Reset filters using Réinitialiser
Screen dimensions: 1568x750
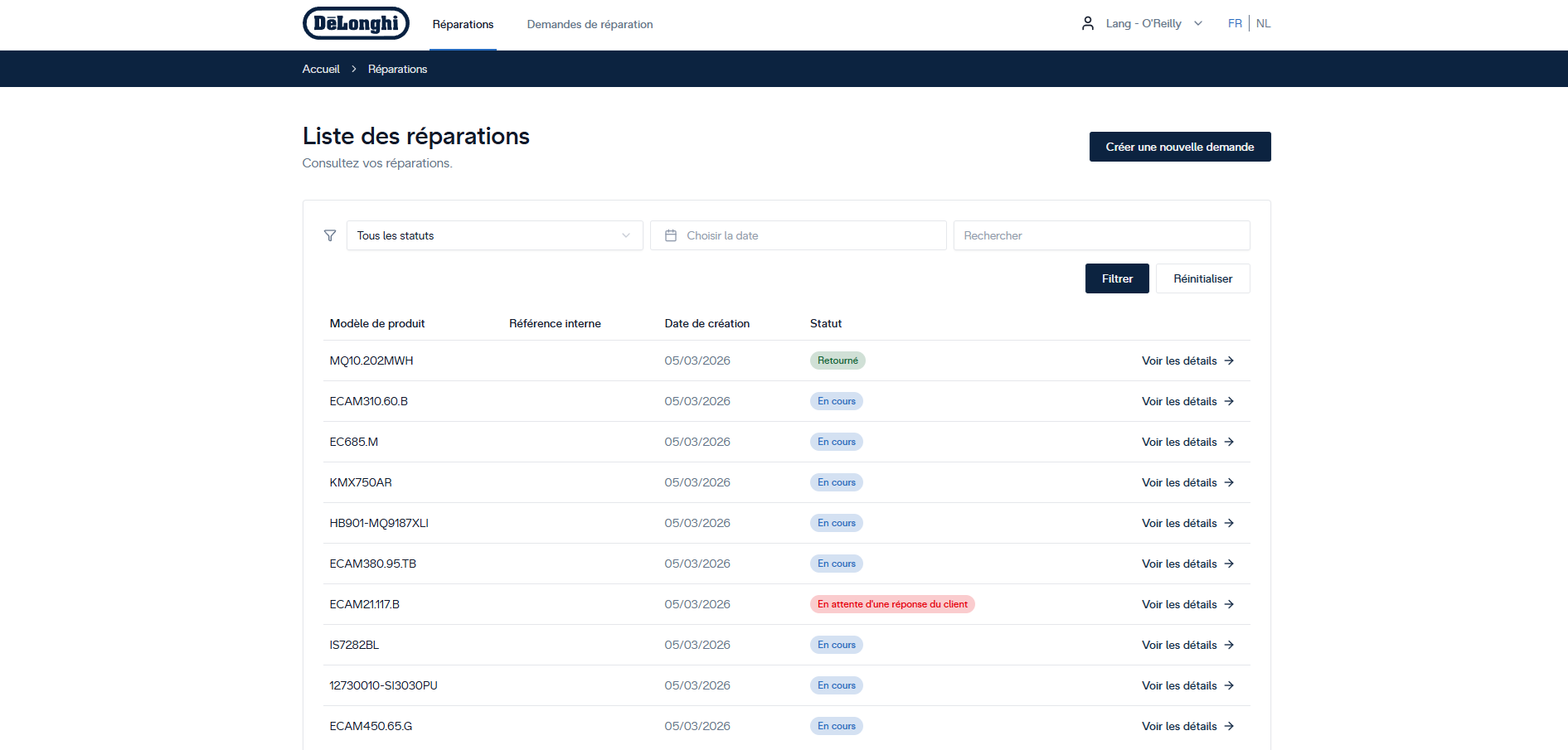click(x=1202, y=278)
